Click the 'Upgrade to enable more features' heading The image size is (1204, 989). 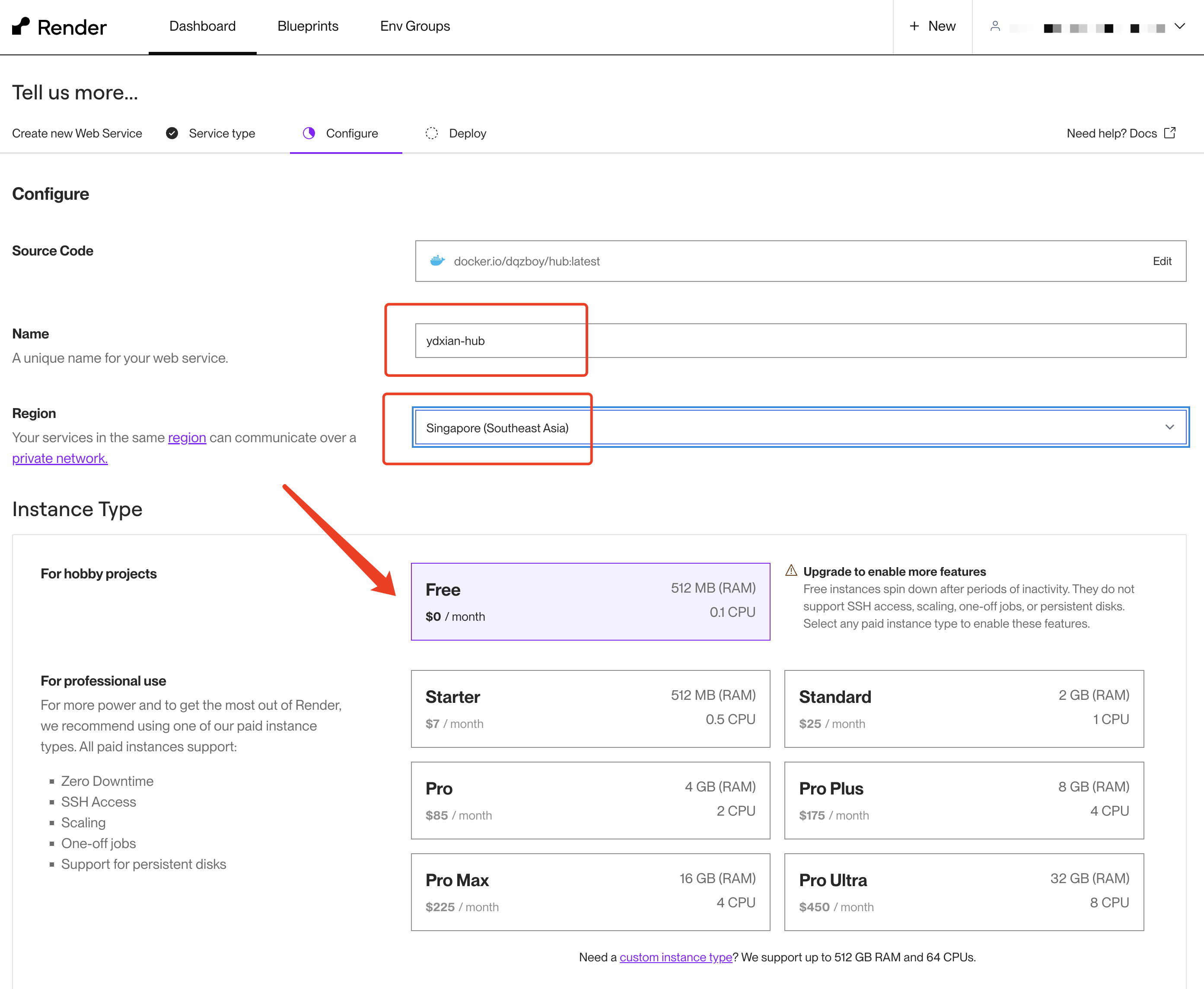point(894,571)
